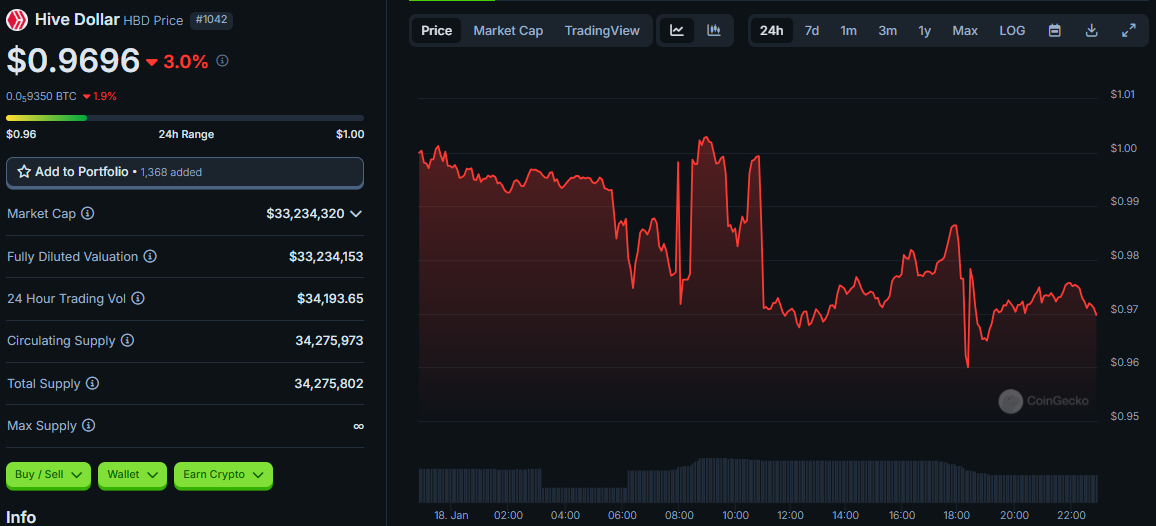Screen dimensions: 1156x526
Task: Select the 3m time range
Action: 888,31
